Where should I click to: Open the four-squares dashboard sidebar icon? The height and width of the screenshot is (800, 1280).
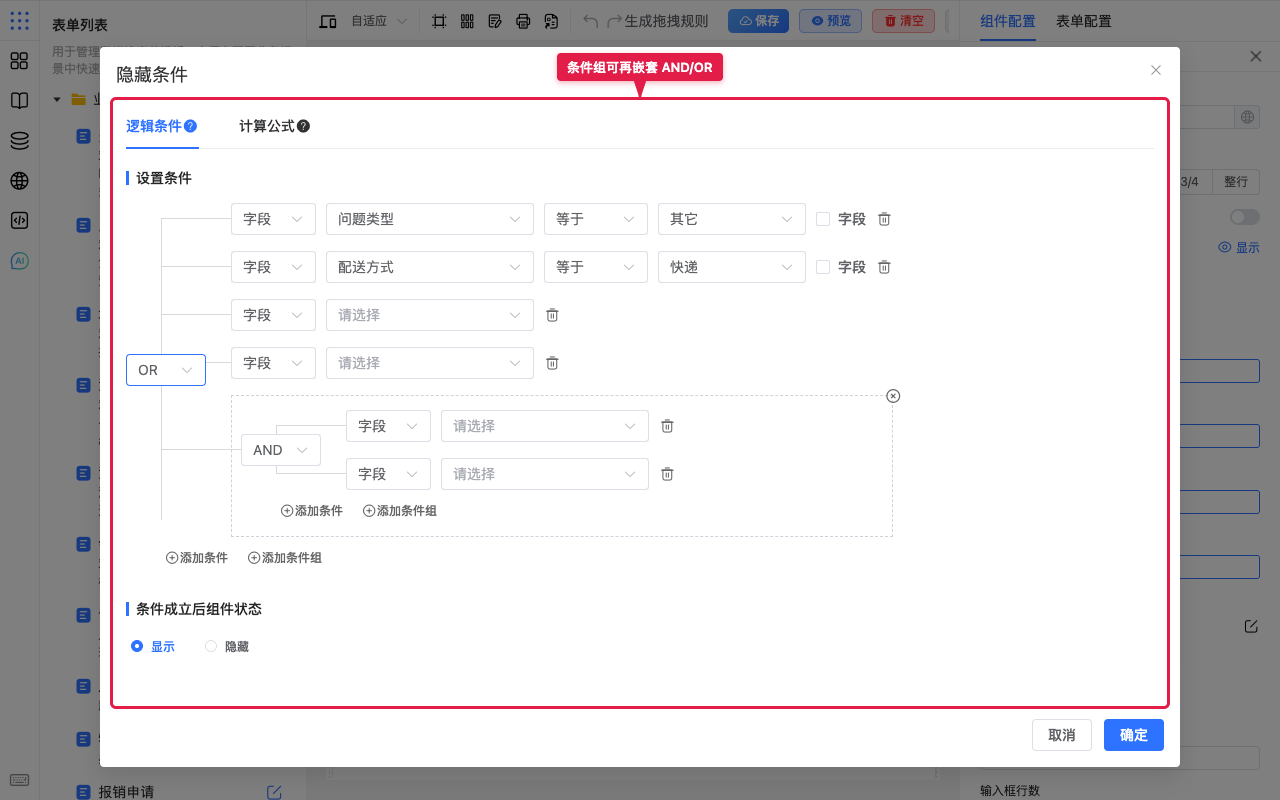point(19,61)
